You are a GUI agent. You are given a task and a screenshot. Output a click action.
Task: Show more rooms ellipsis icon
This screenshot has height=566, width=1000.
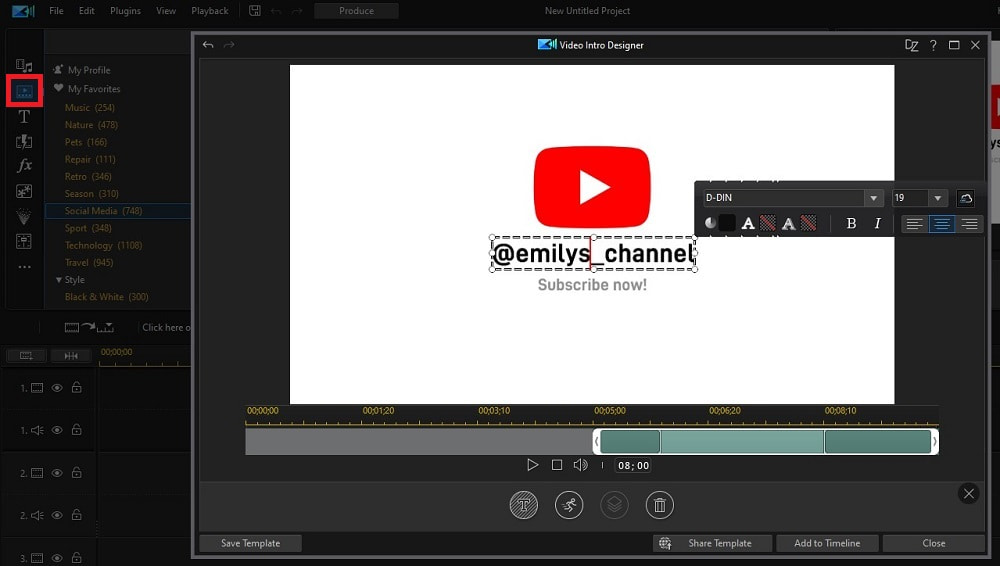(24, 267)
